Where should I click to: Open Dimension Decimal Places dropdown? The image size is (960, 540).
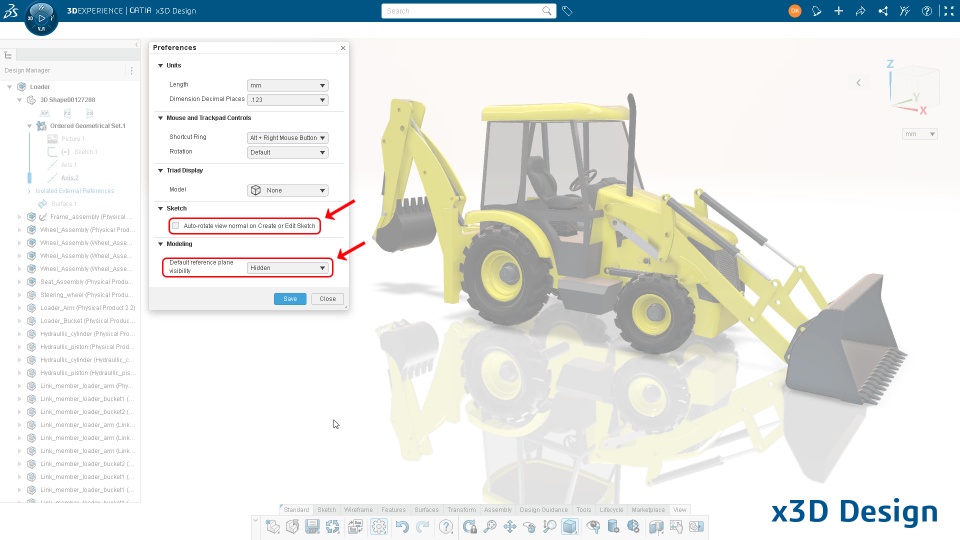click(287, 100)
